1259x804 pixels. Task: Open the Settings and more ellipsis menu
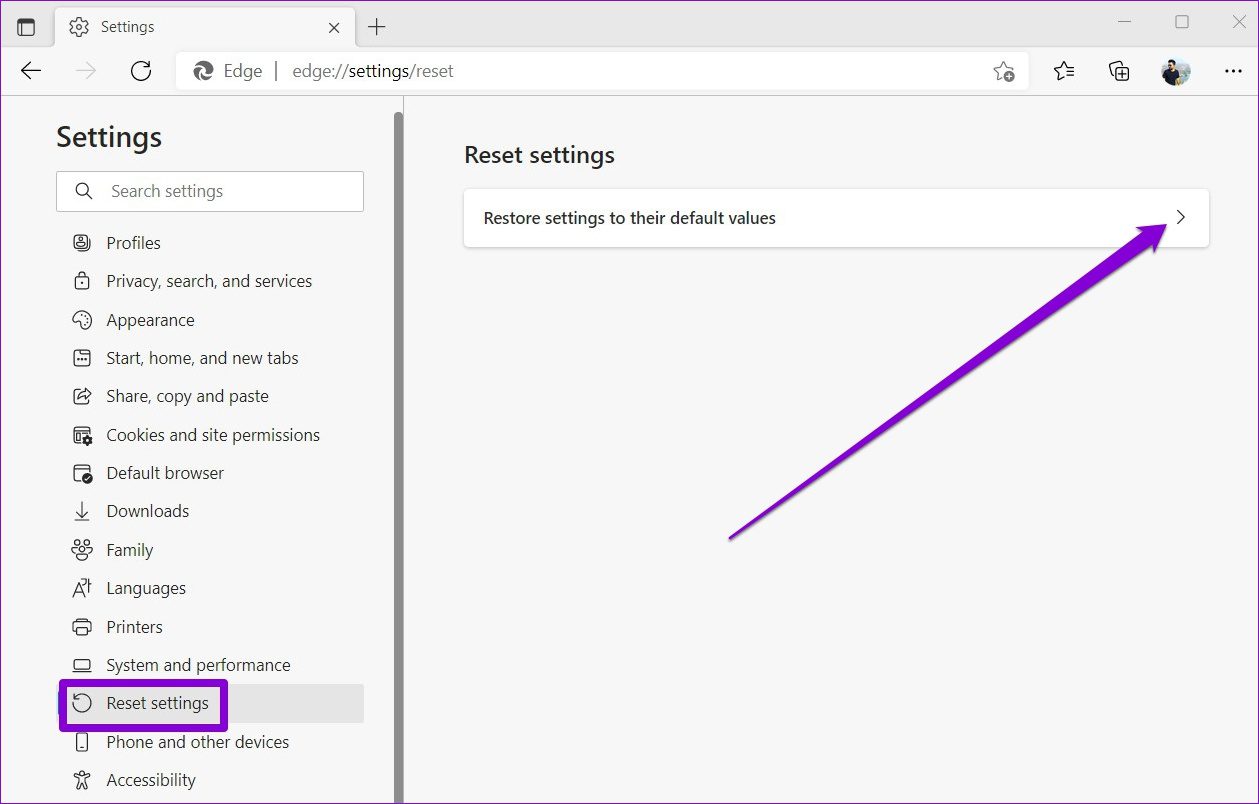(x=1232, y=71)
